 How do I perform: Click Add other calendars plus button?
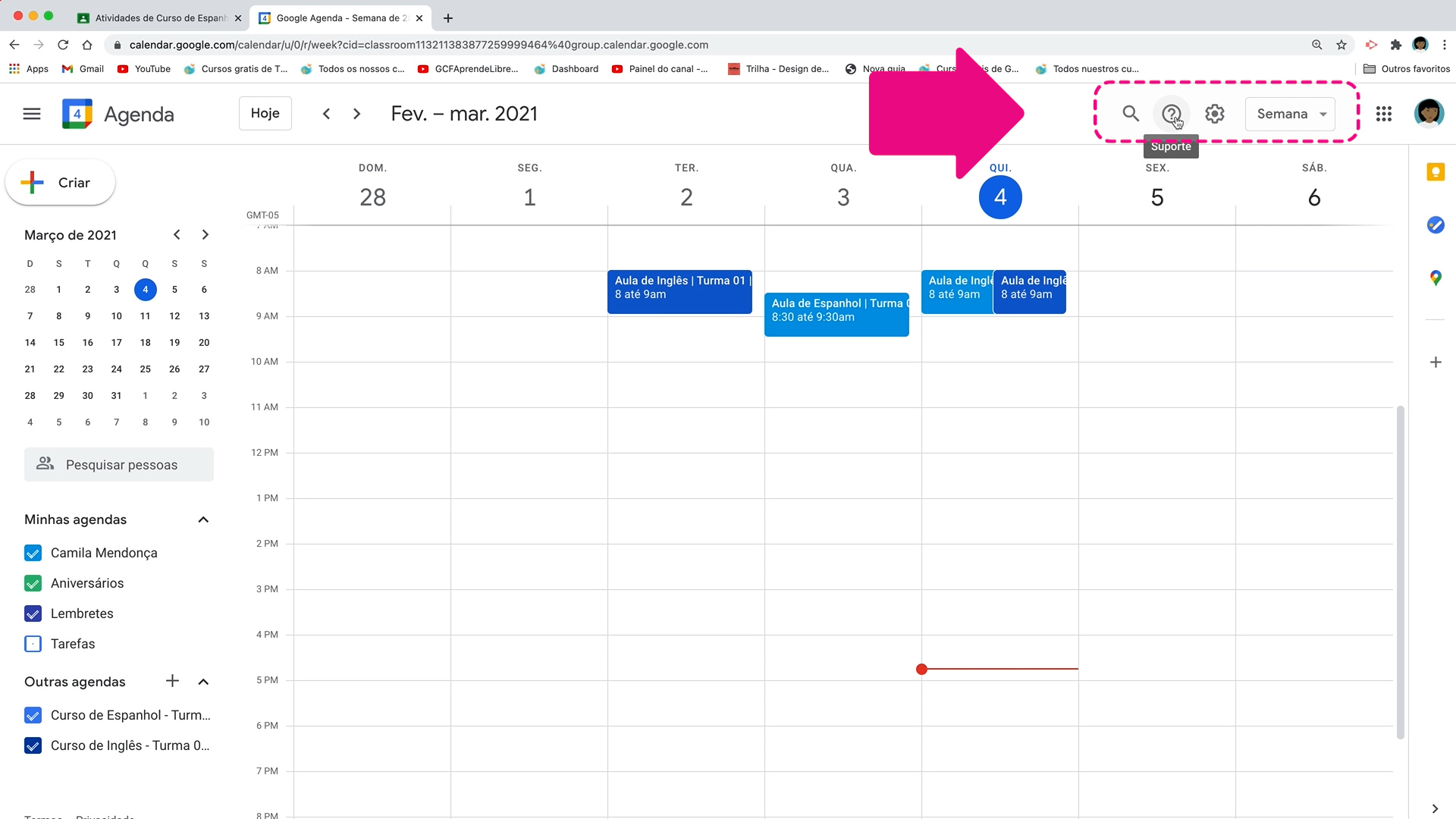tap(172, 681)
